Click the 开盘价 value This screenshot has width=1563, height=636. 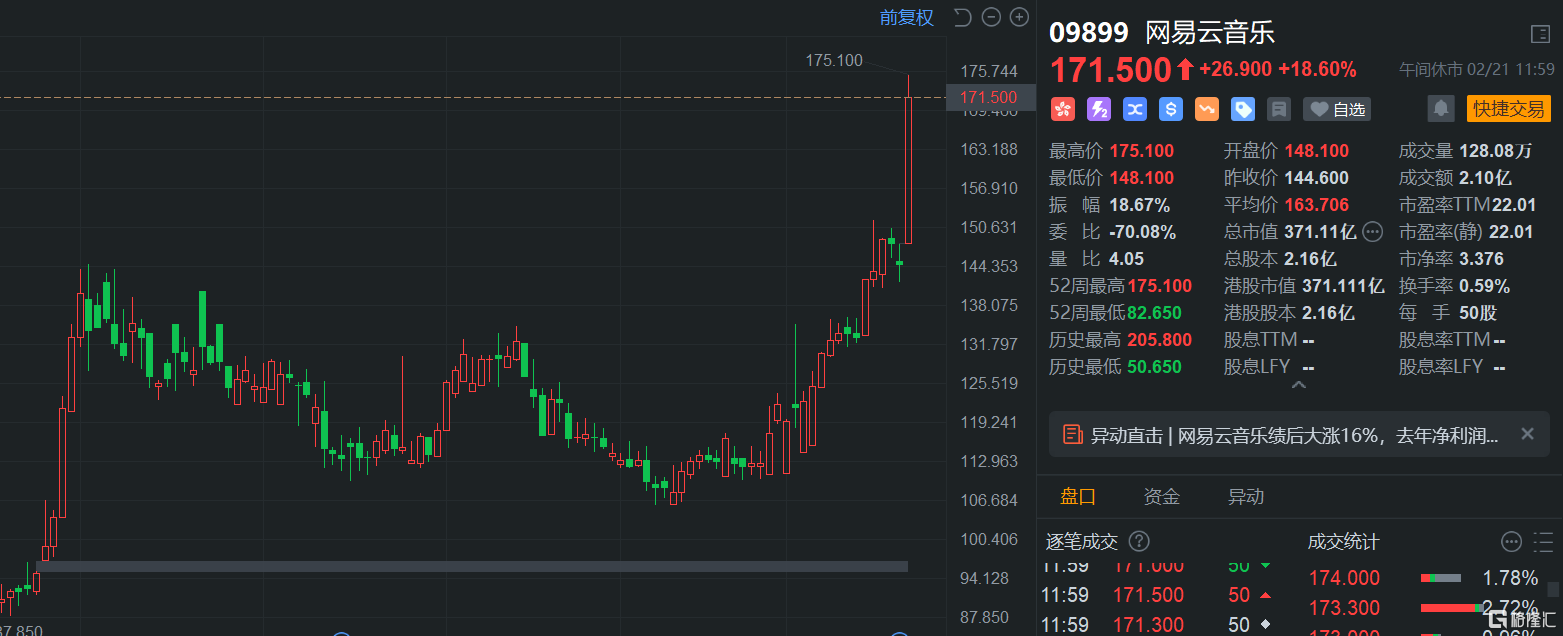[1316, 151]
